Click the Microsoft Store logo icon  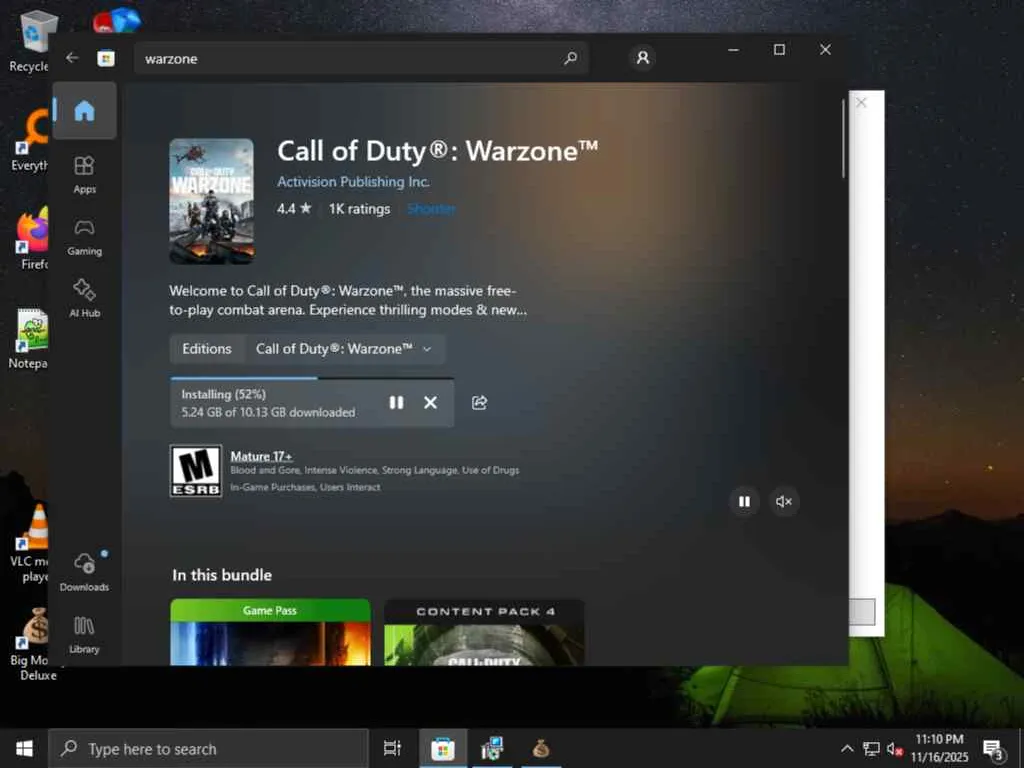point(106,58)
